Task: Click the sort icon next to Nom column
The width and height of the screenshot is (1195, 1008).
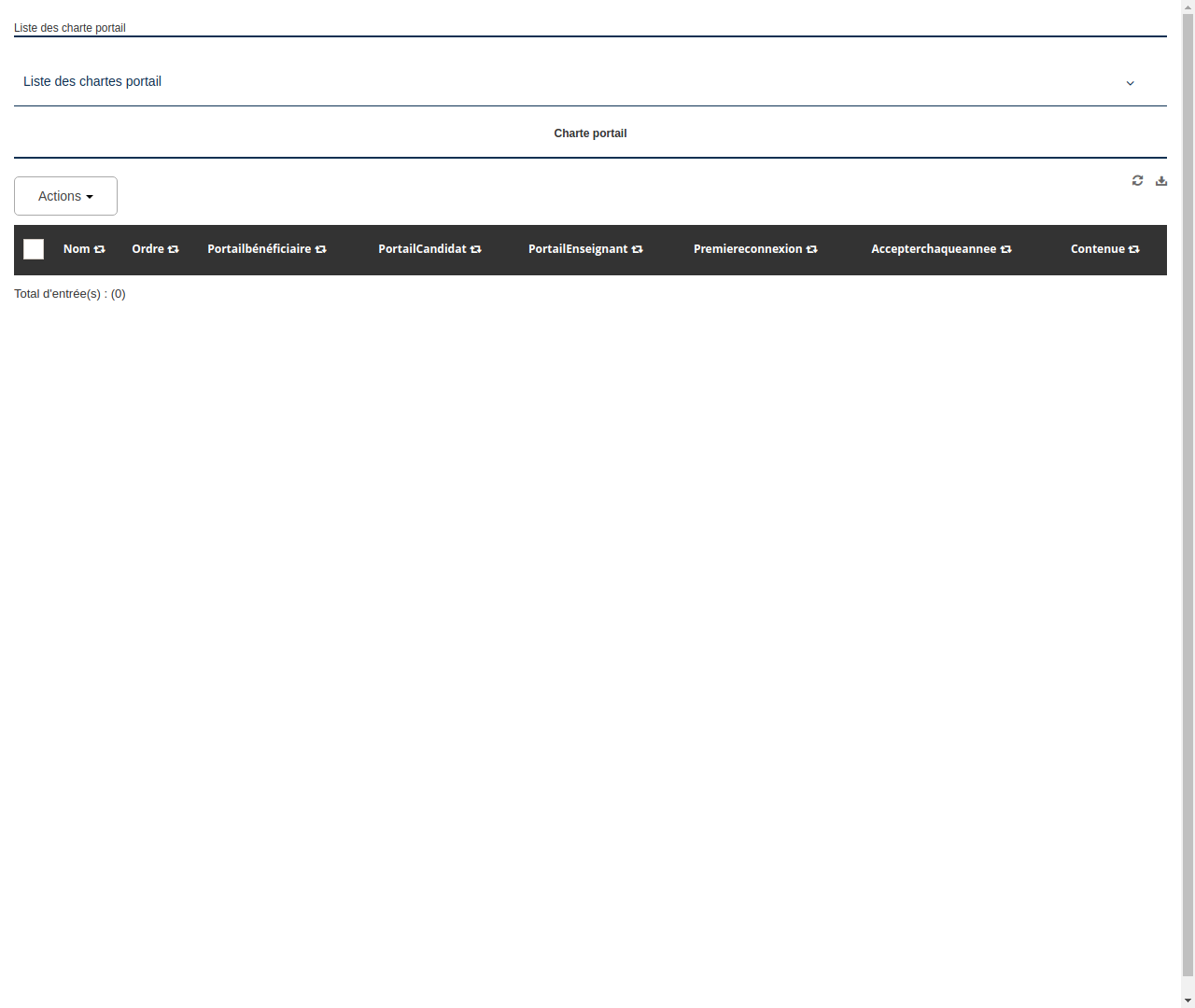Action: [100, 249]
